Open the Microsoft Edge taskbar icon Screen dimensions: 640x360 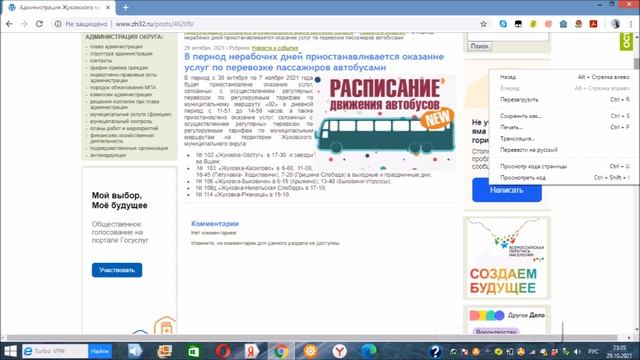coord(369,351)
